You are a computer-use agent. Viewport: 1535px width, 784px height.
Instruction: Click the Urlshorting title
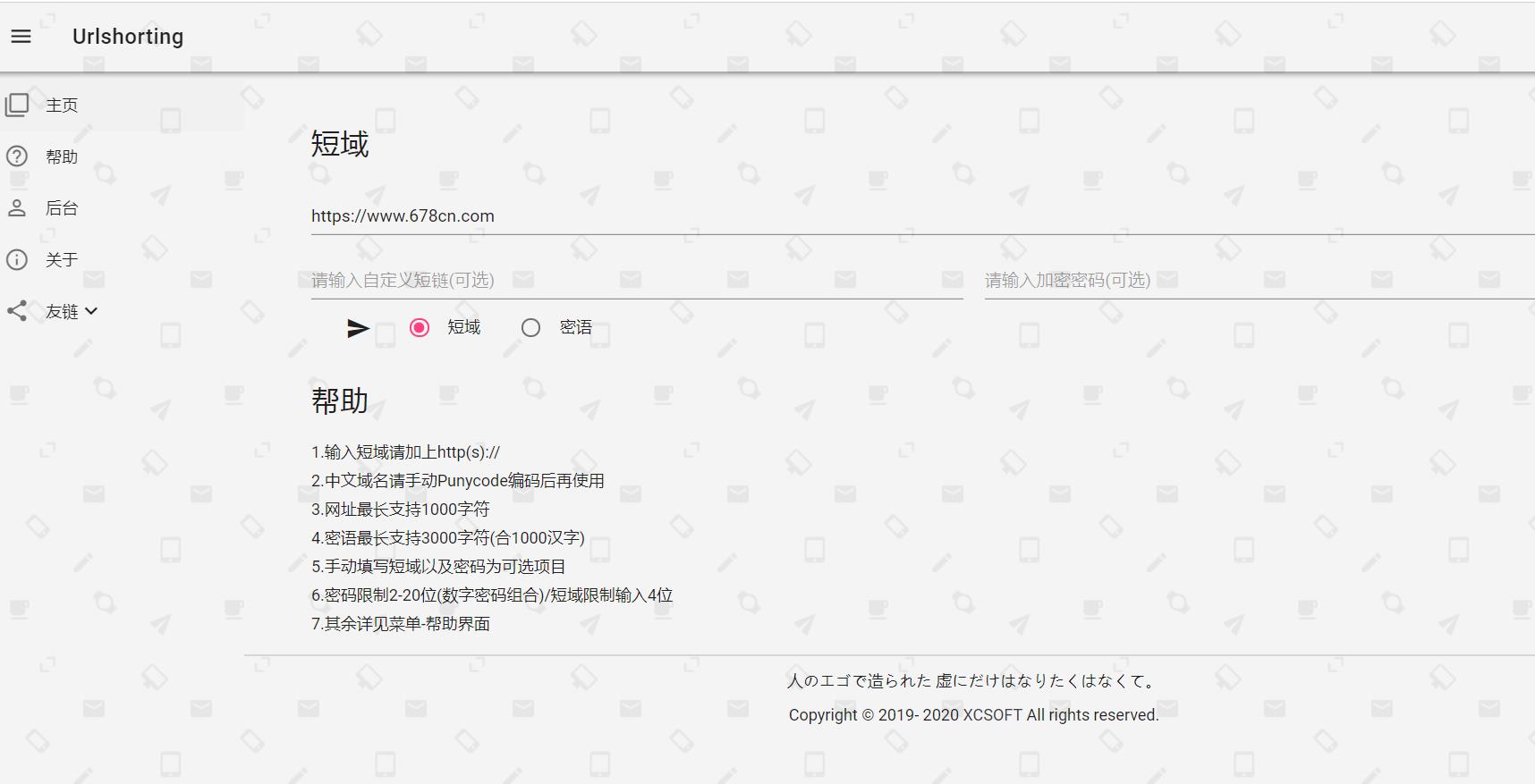pos(128,37)
